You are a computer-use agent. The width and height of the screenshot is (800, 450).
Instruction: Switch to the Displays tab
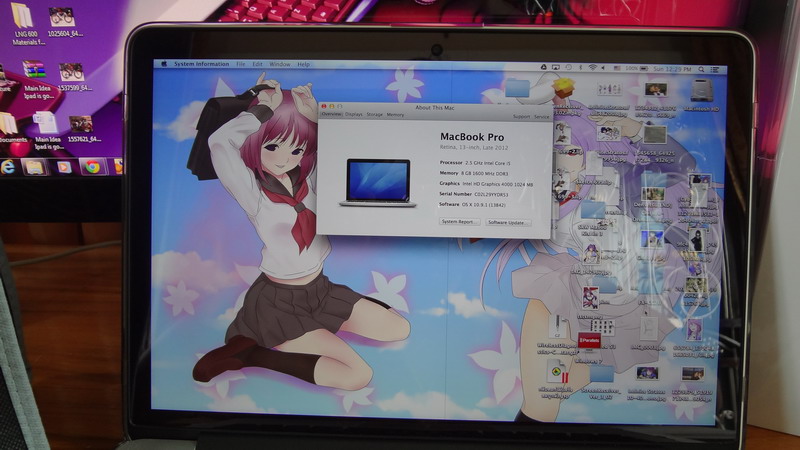coord(354,115)
